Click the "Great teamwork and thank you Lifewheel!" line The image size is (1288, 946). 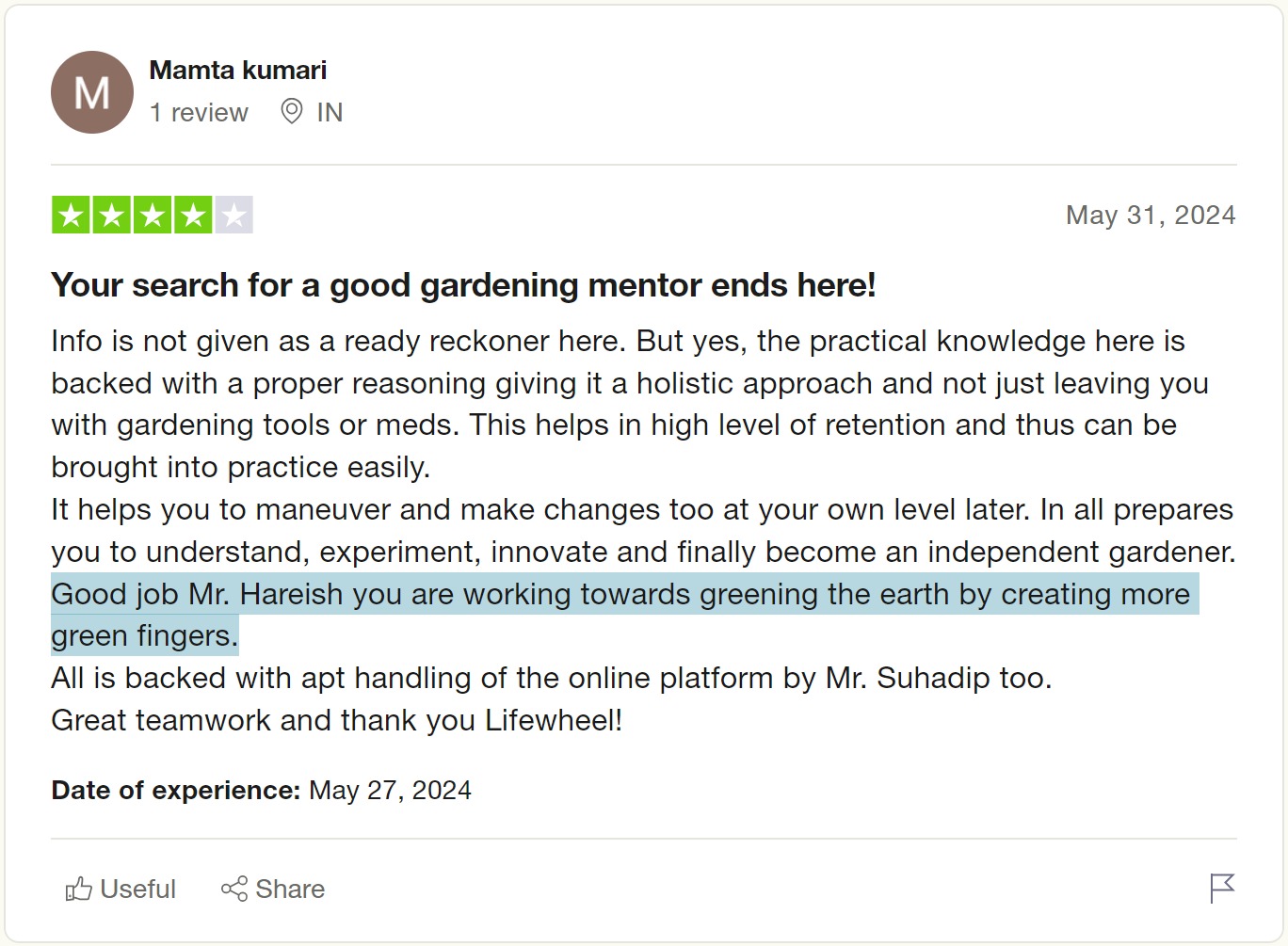[x=336, y=721]
